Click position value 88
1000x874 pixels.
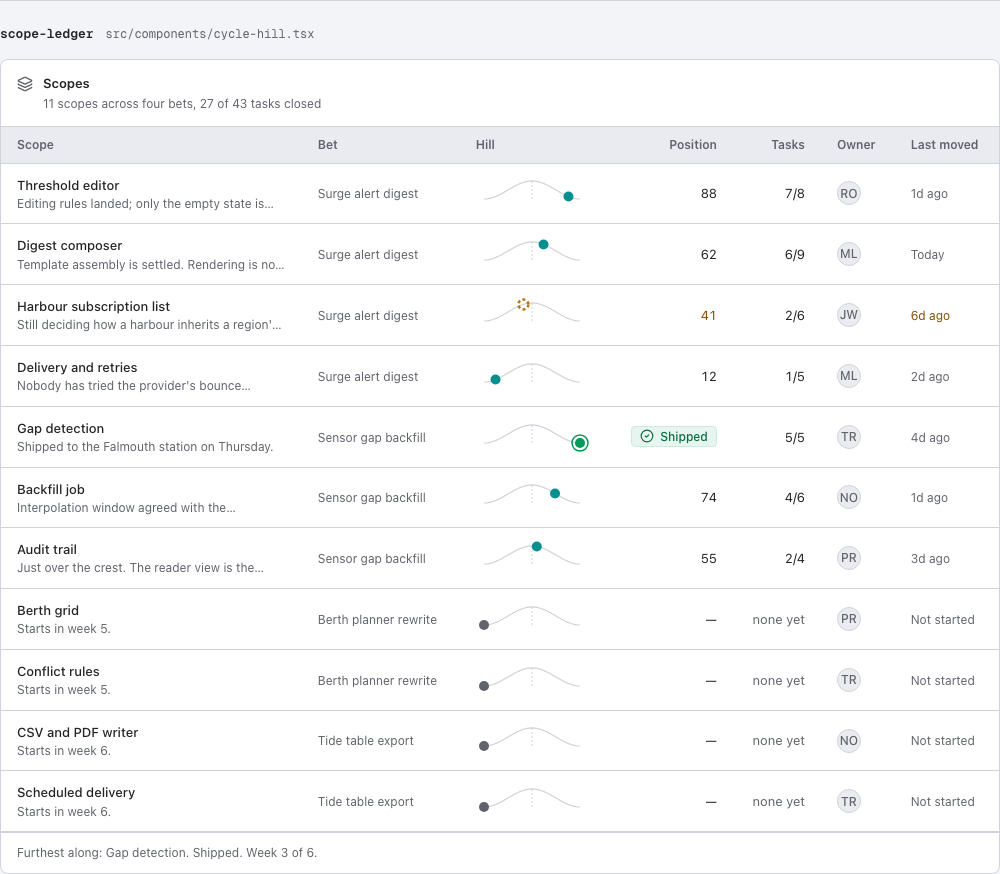tap(709, 193)
